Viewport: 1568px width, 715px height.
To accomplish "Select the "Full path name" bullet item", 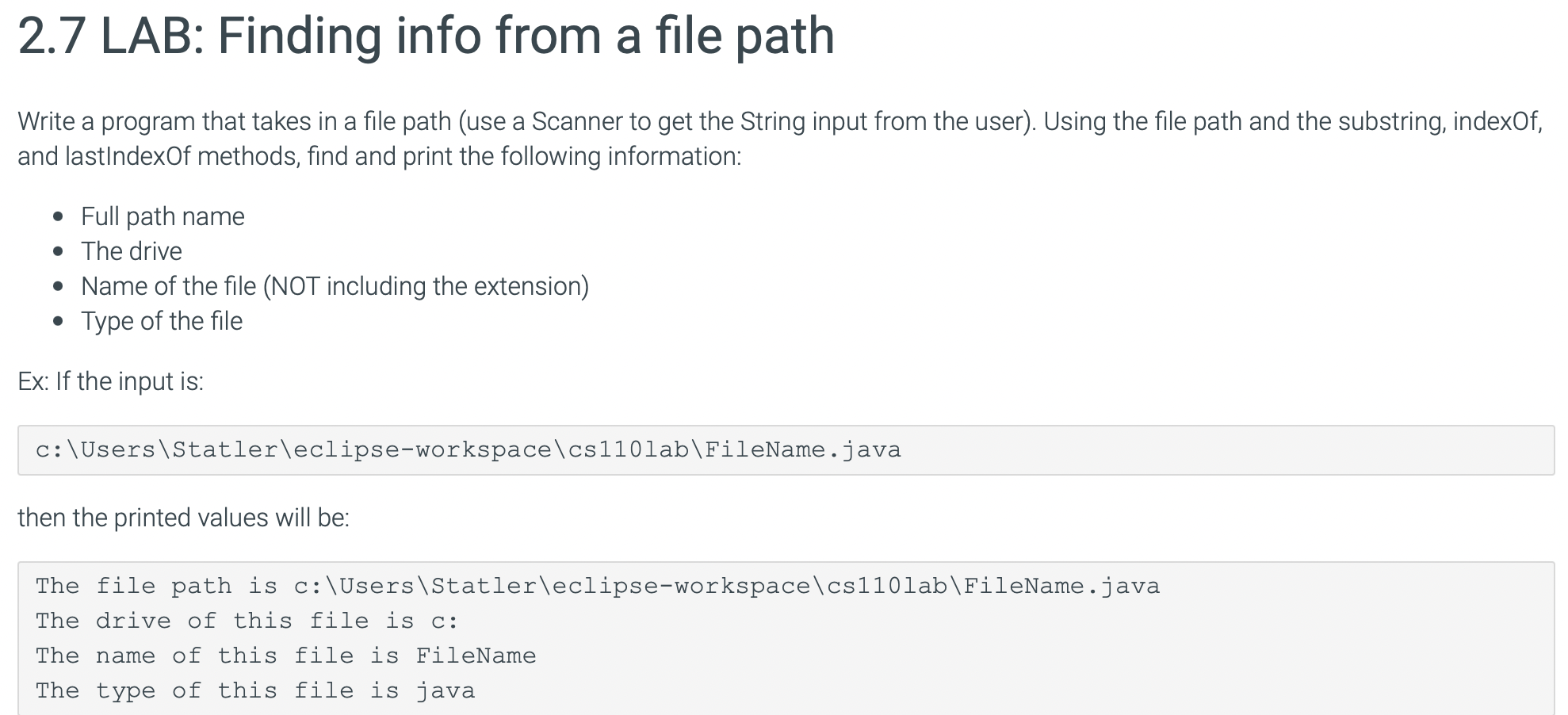I will tap(163, 216).
